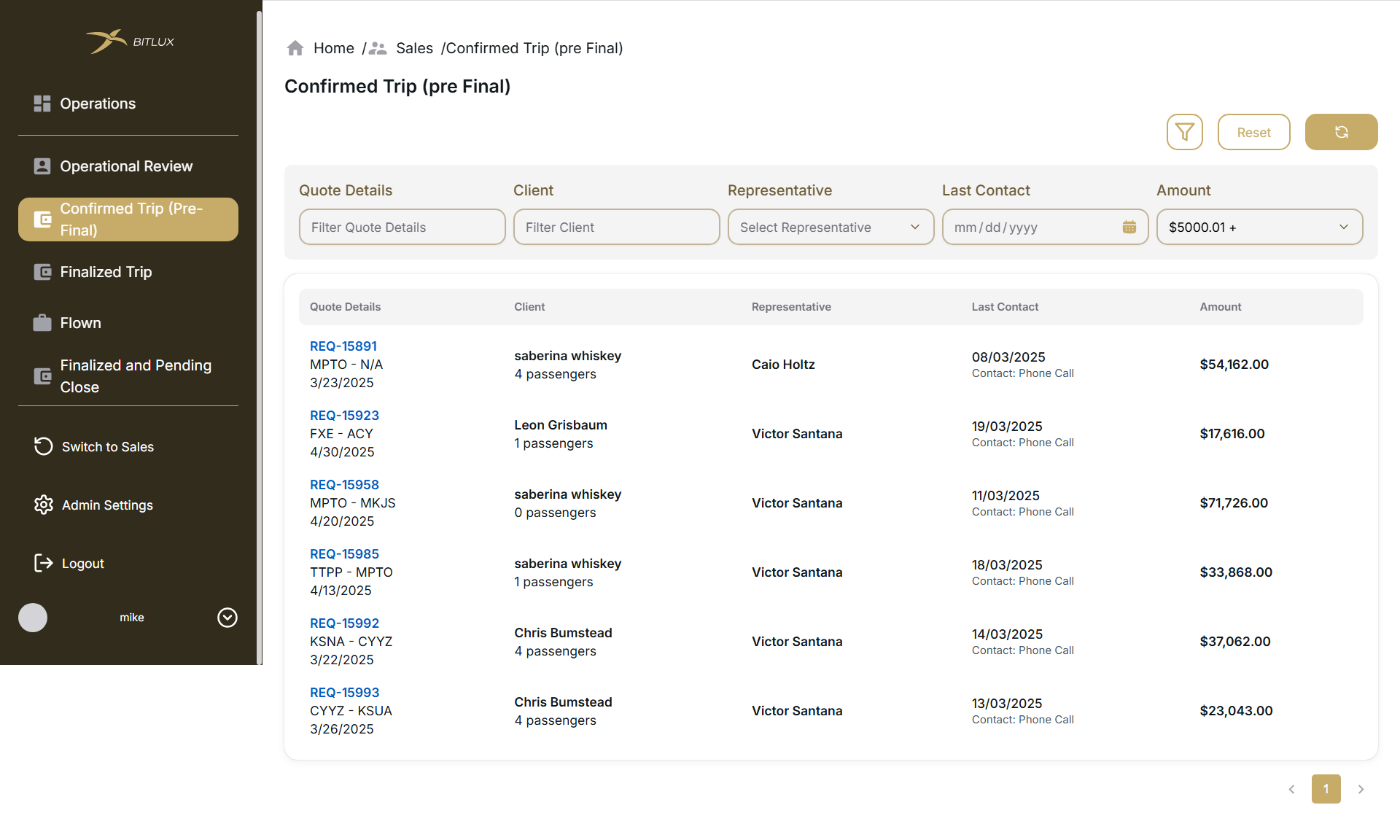Viewport: 1400px width, 840px height.
Task: Click the Filter Client input field
Action: click(616, 227)
